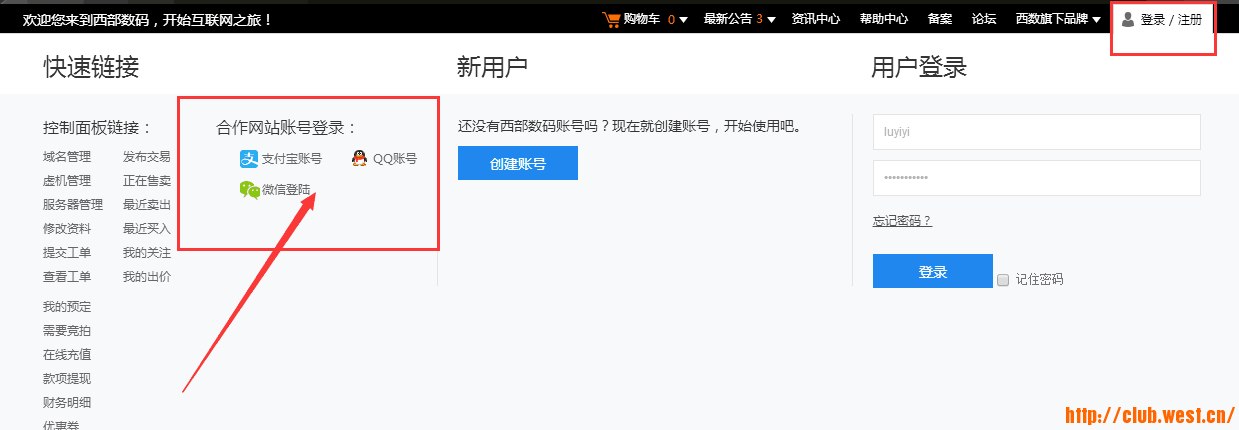This screenshot has height=430, width=1239.
Task: Click the QQ penguin icon
Action: tap(360, 158)
